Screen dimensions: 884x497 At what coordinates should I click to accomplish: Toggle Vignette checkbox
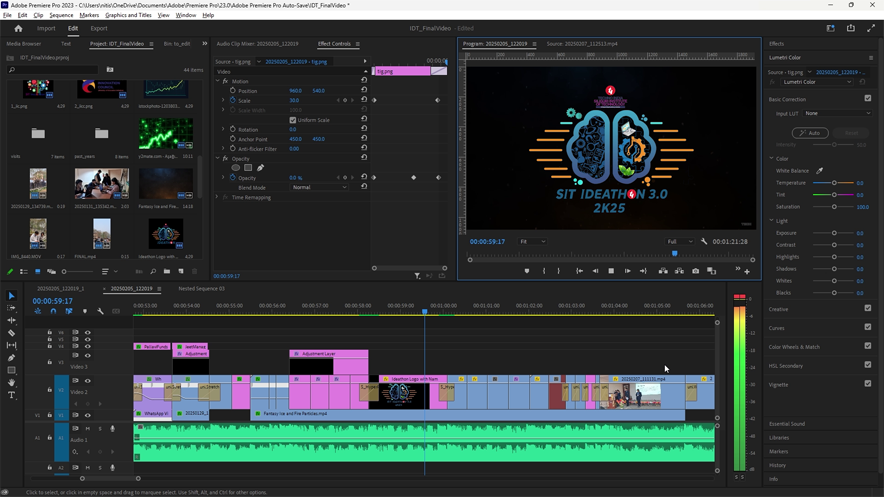(x=868, y=384)
